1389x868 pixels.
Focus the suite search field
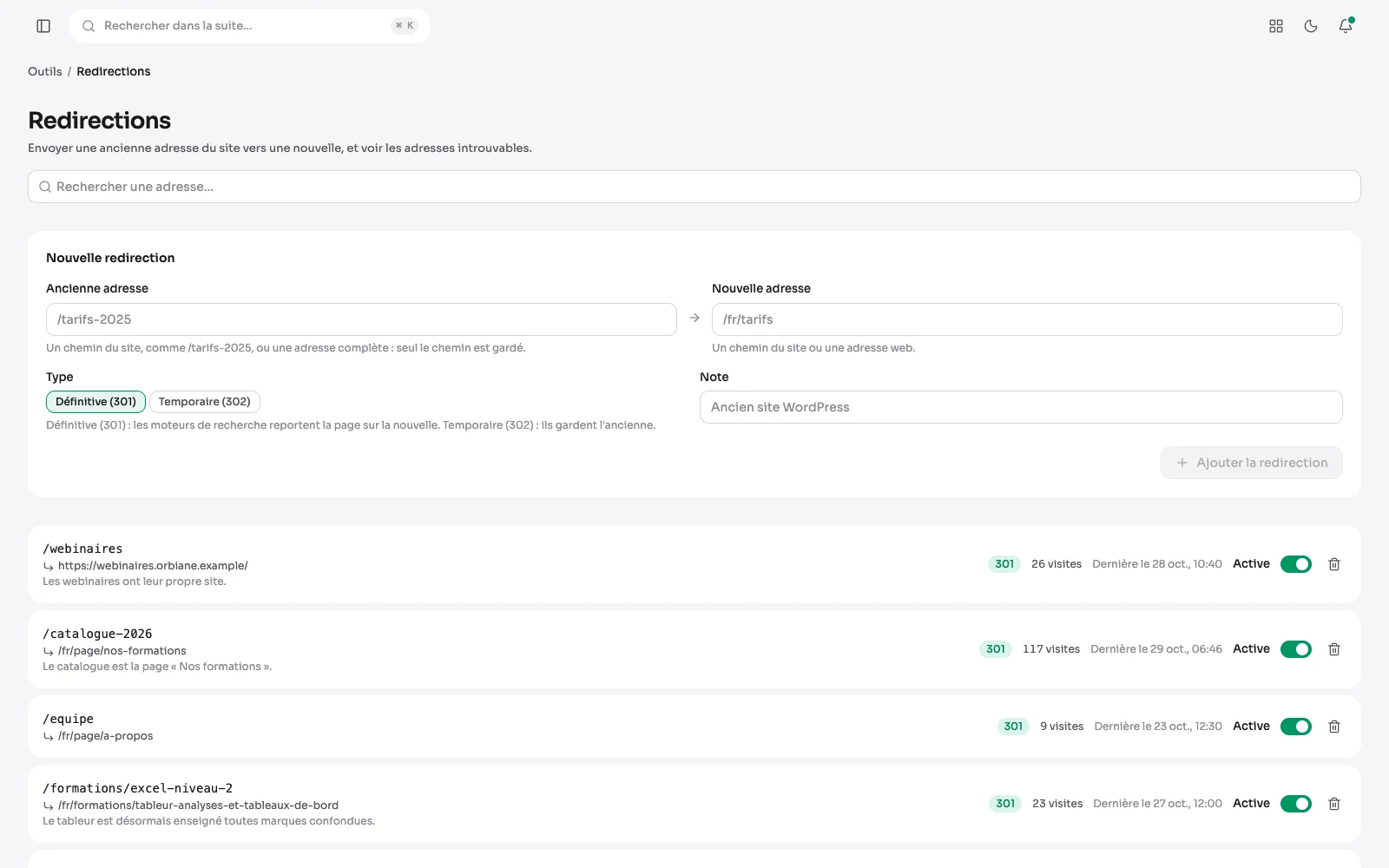pos(250,26)
